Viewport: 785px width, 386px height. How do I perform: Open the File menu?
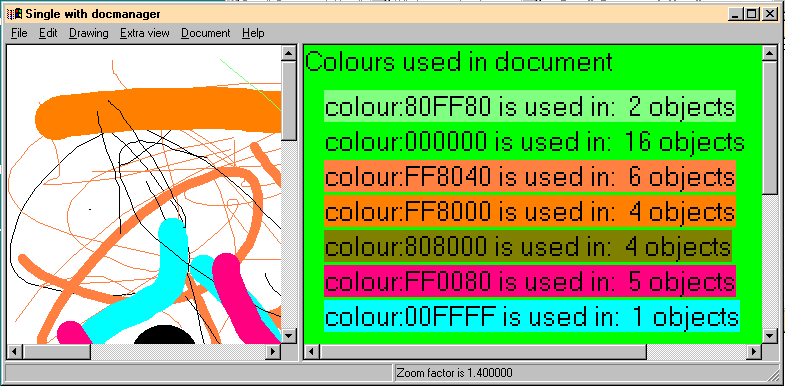(x=19, y=33)
